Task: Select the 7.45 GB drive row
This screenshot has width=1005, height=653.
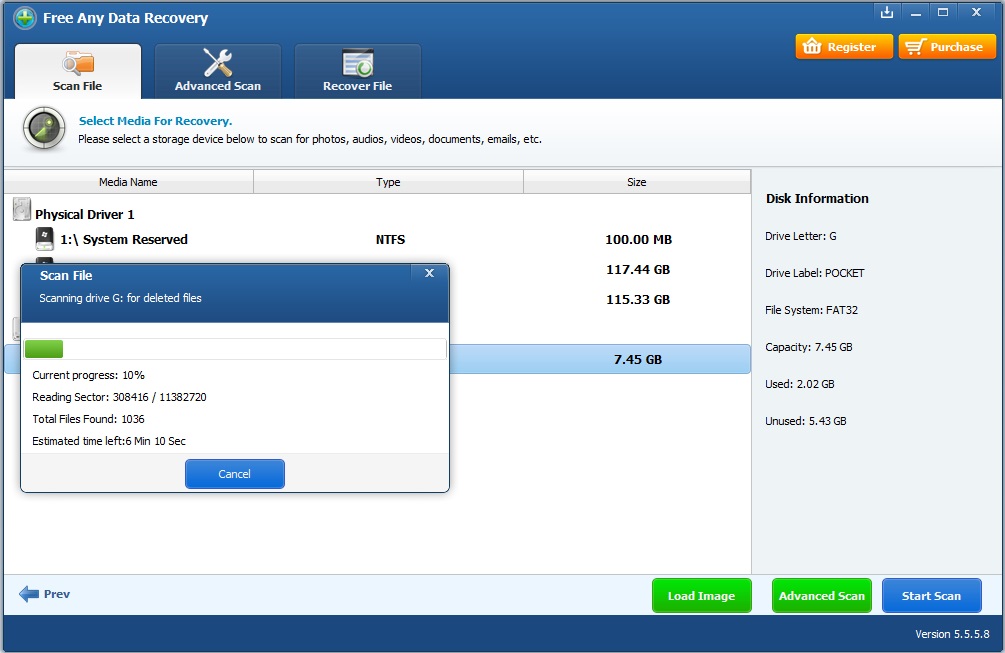Action: (600, 359)
